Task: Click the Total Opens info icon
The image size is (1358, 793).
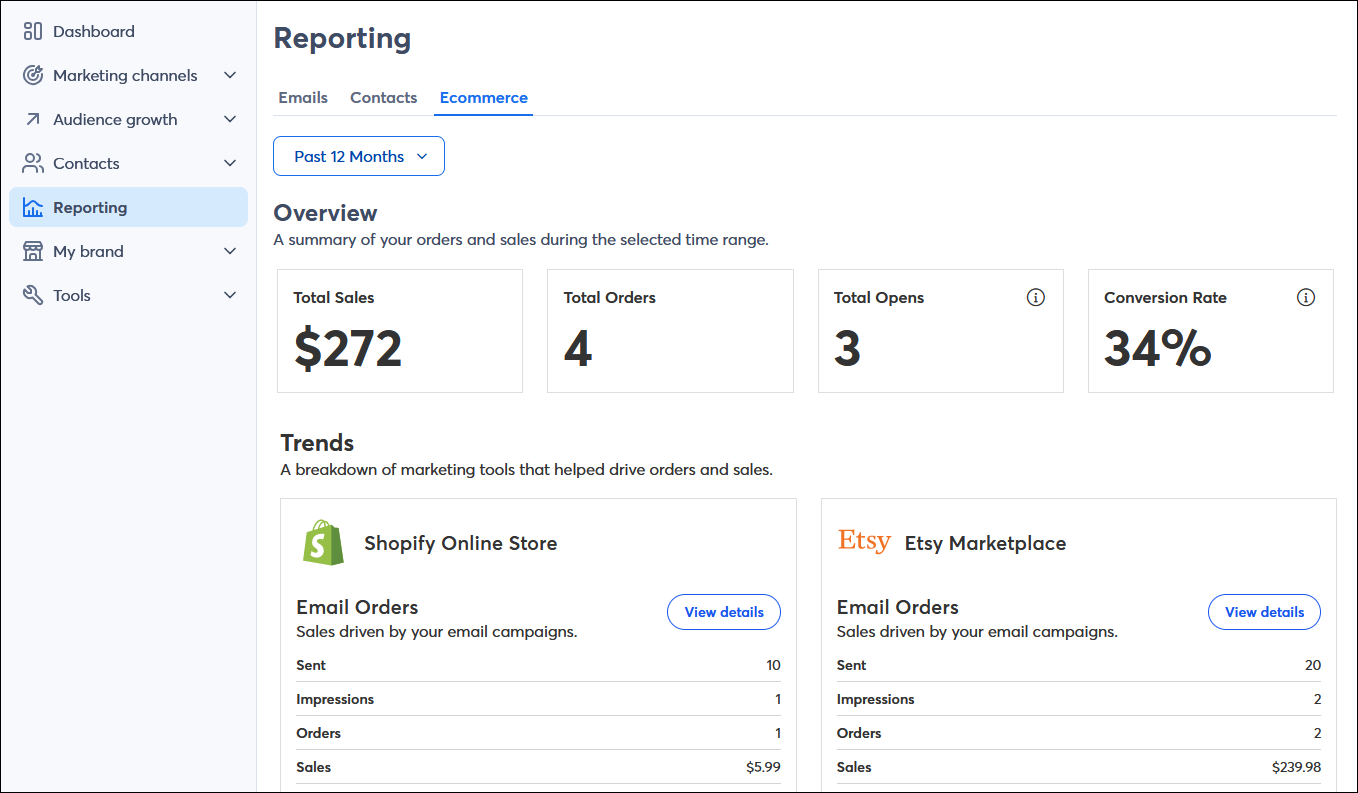Action: click(x=1036, y=297)
